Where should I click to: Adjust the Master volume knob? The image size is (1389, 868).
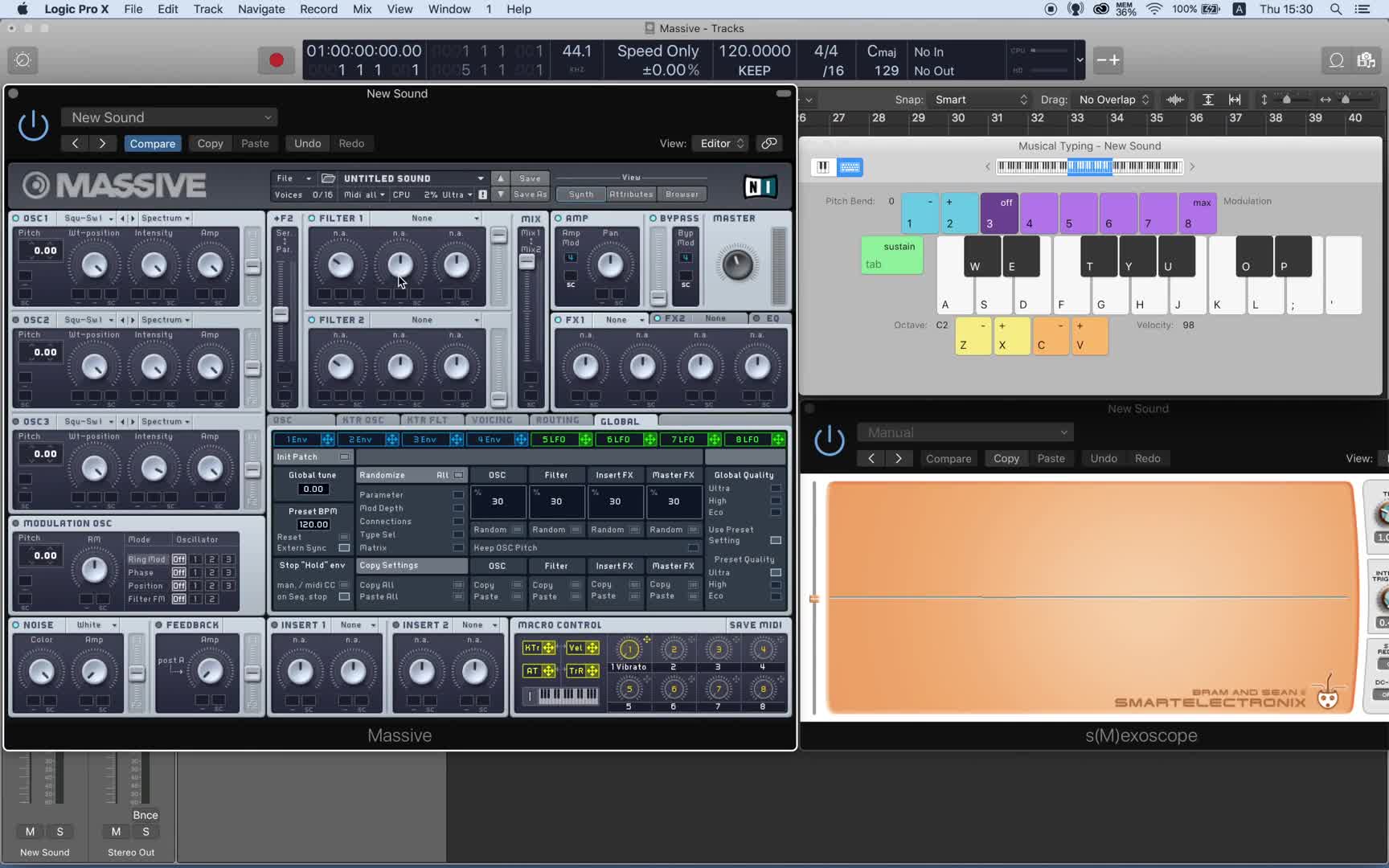[x=736, y=265]
